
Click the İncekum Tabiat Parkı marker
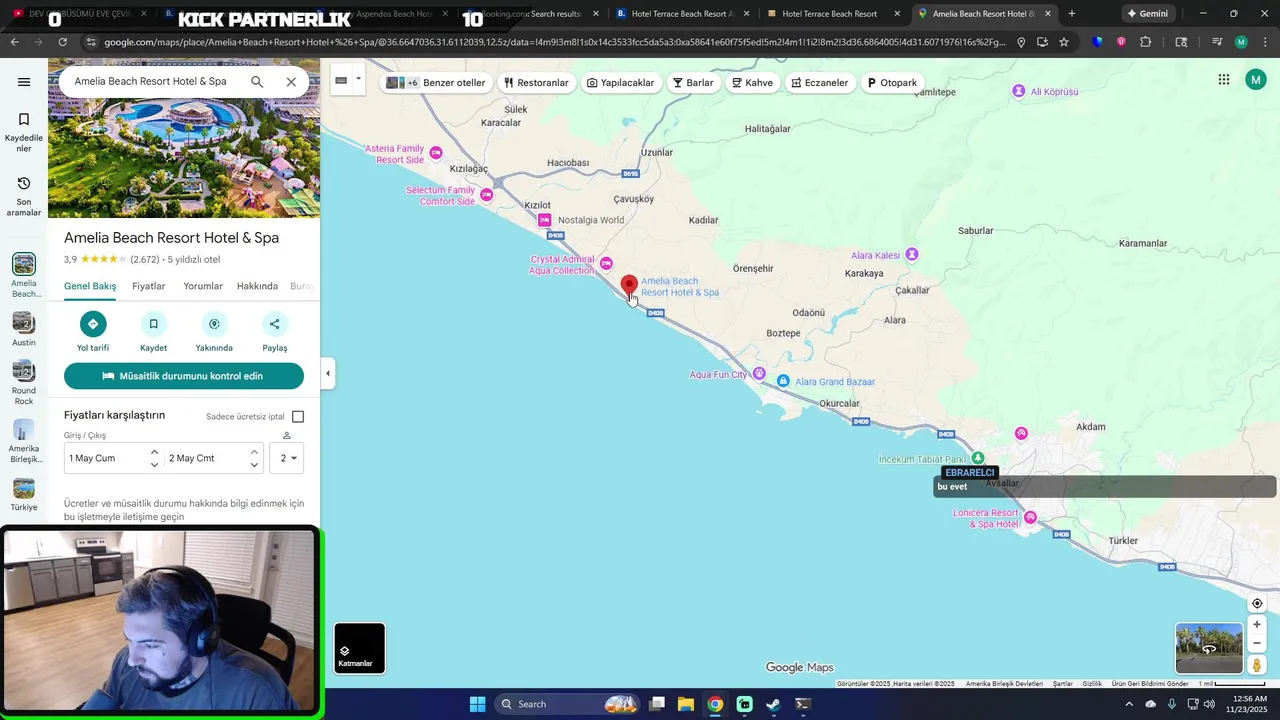click(978, 458)
